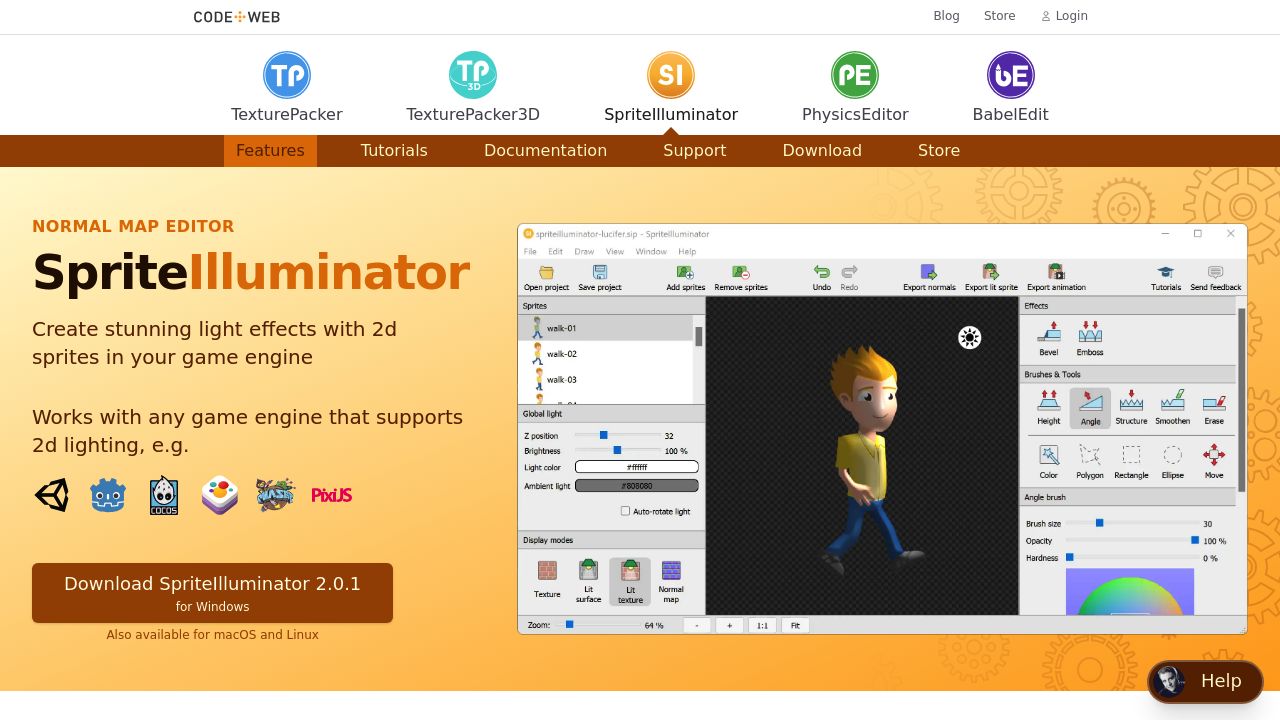Click Export normals toolbar icon
The image size is (1280, 720).
pos(929,272)
